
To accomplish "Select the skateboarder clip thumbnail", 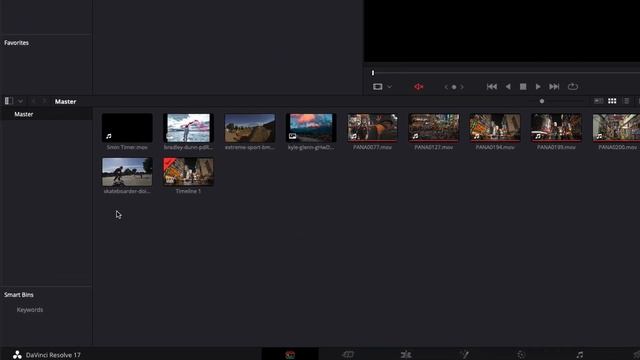I will pos(127,172).
